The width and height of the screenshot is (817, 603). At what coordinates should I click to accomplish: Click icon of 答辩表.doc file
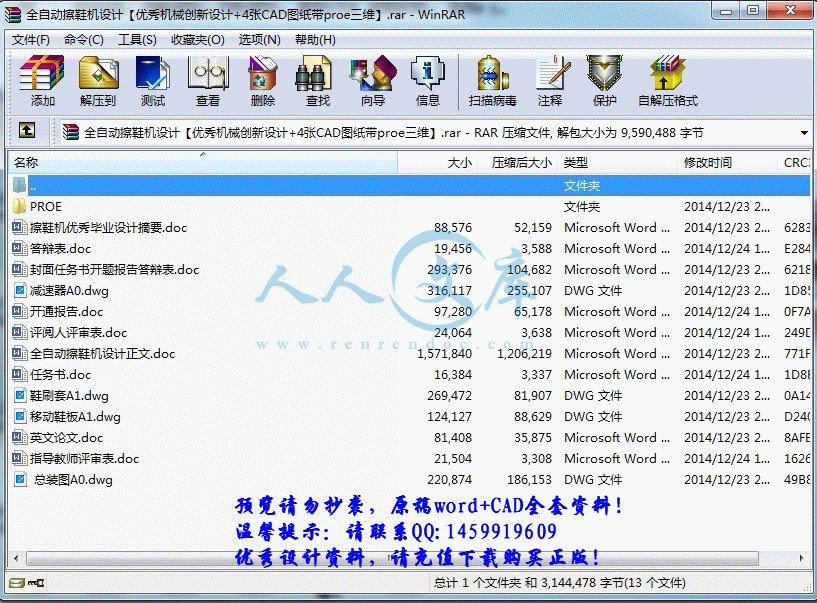point(19,249)
